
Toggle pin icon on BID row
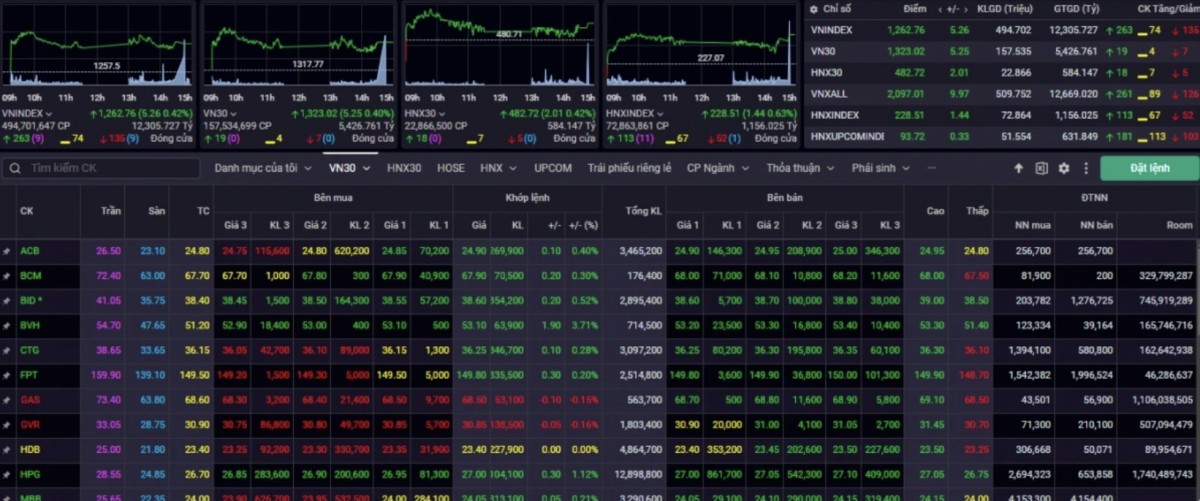[7, 300]
